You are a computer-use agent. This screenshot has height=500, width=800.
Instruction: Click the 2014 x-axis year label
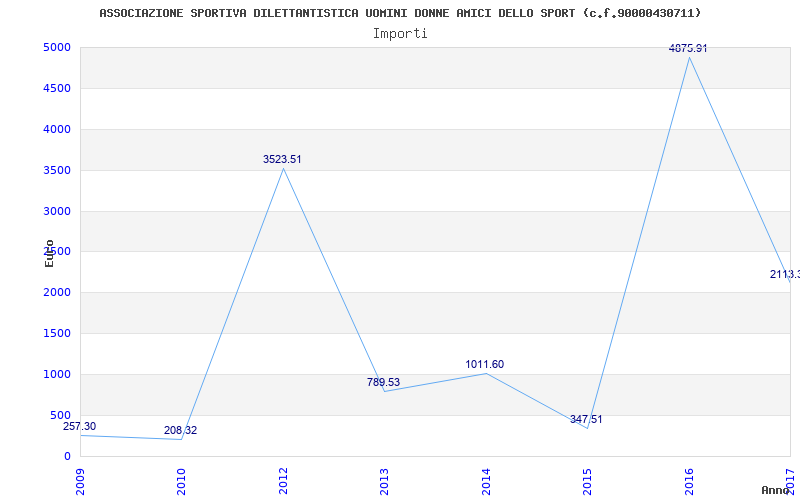(486, 482)
